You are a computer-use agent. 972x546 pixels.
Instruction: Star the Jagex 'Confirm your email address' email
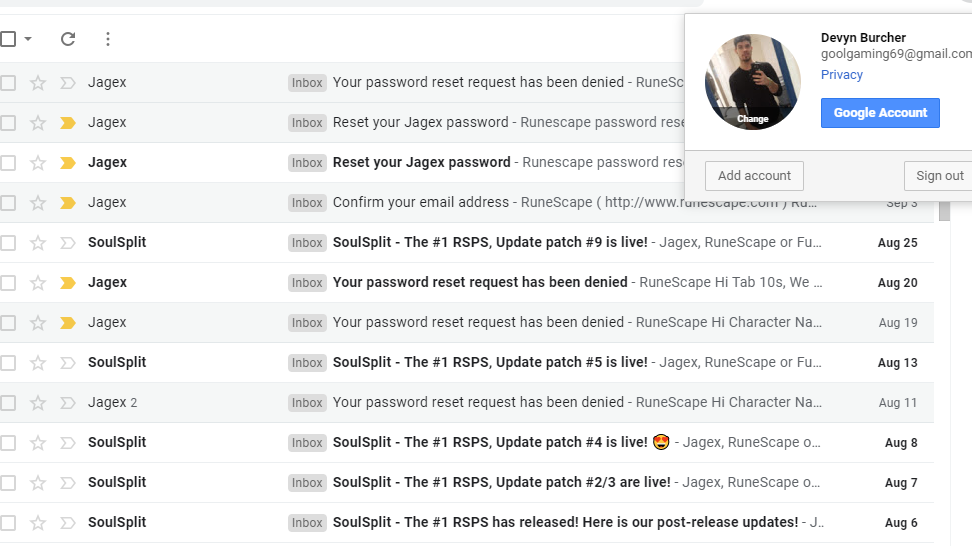[38, 203]
